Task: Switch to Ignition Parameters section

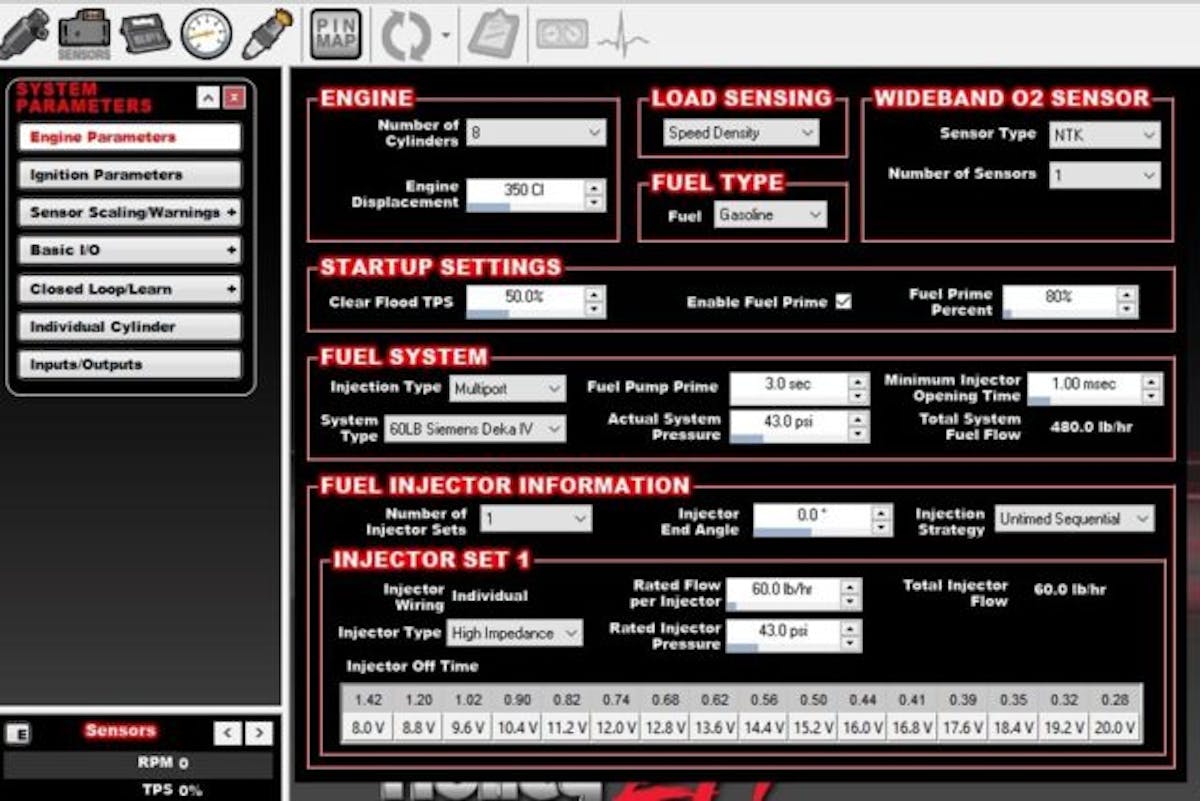Action: (x=129, y=175)
